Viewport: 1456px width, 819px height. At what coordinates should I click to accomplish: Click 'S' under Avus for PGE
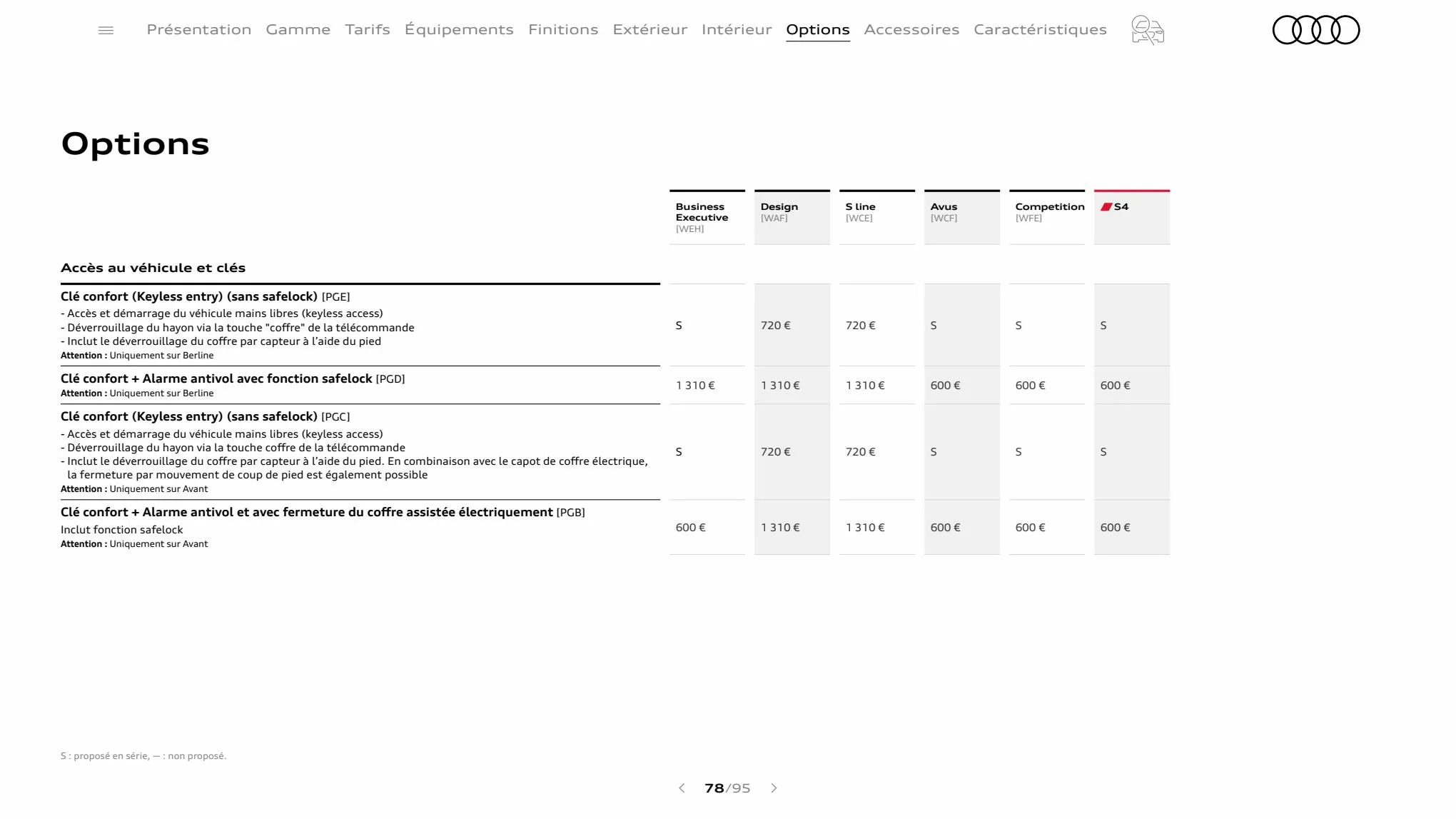coord(934,326)
